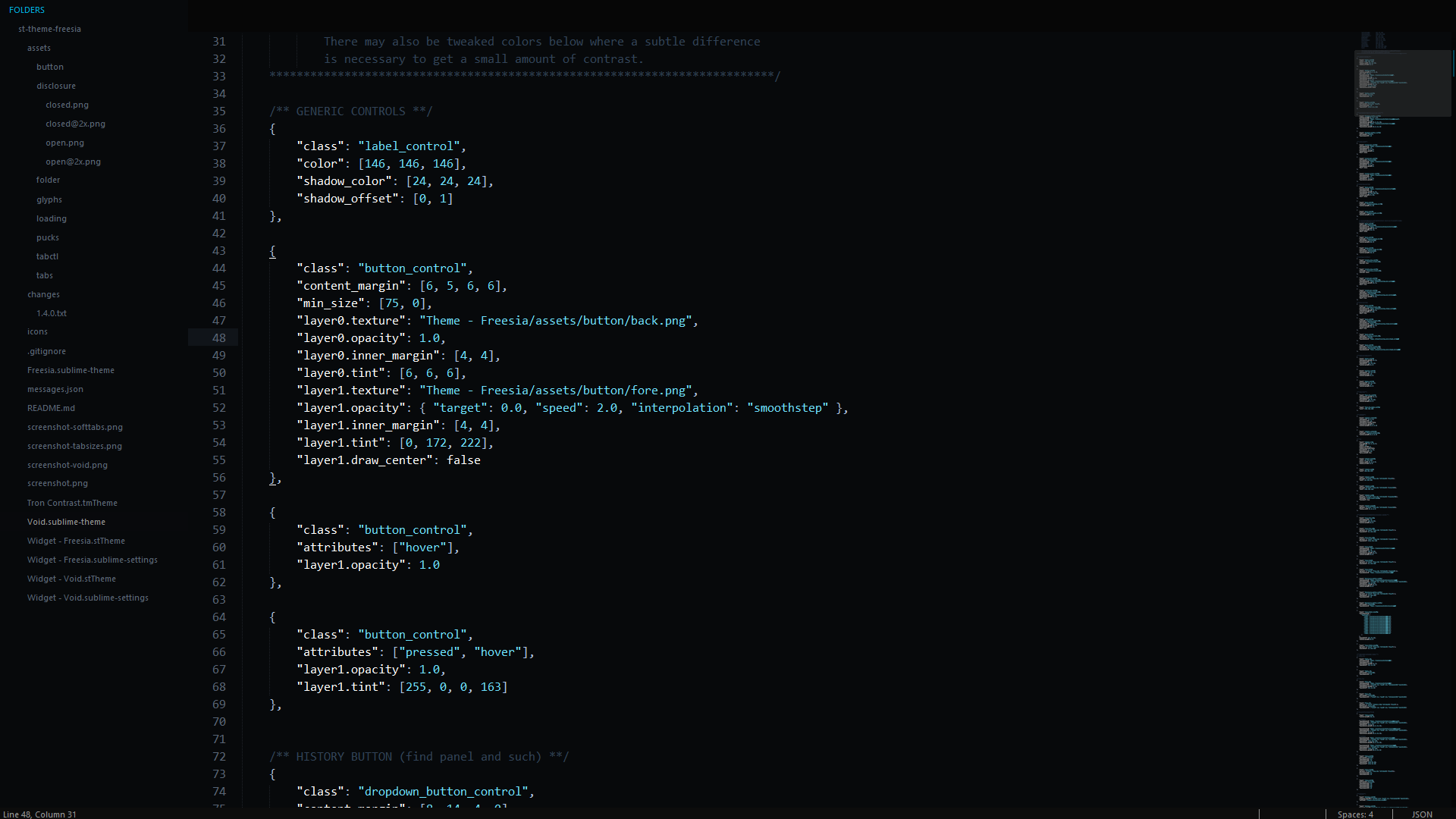
Task: Open screenshot-void.png file
Action: tap(67, 465)
